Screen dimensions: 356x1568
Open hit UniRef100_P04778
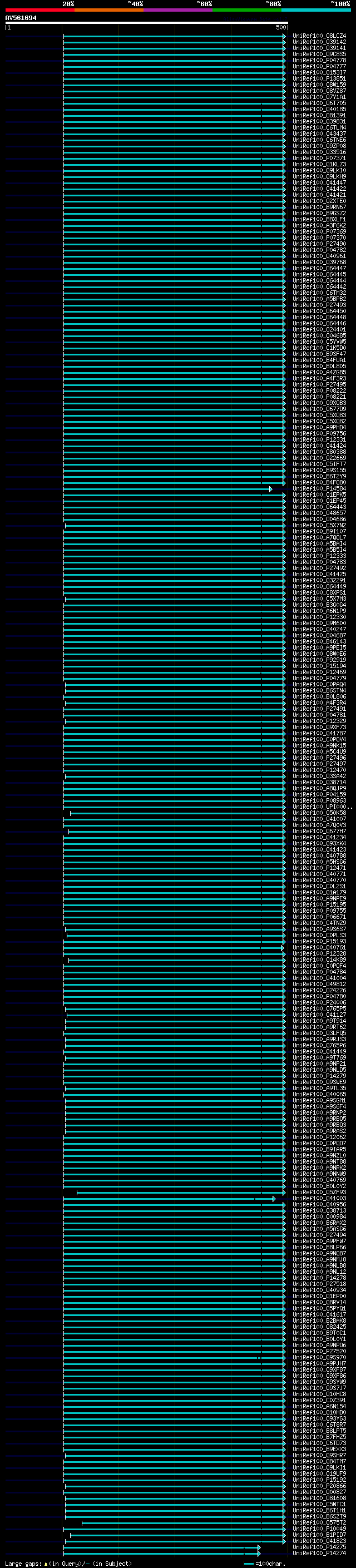(319, 60)
